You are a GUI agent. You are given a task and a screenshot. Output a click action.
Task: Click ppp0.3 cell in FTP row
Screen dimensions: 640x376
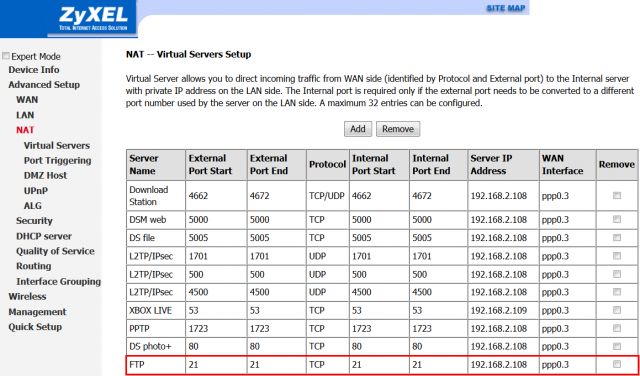tap(567, 365)
